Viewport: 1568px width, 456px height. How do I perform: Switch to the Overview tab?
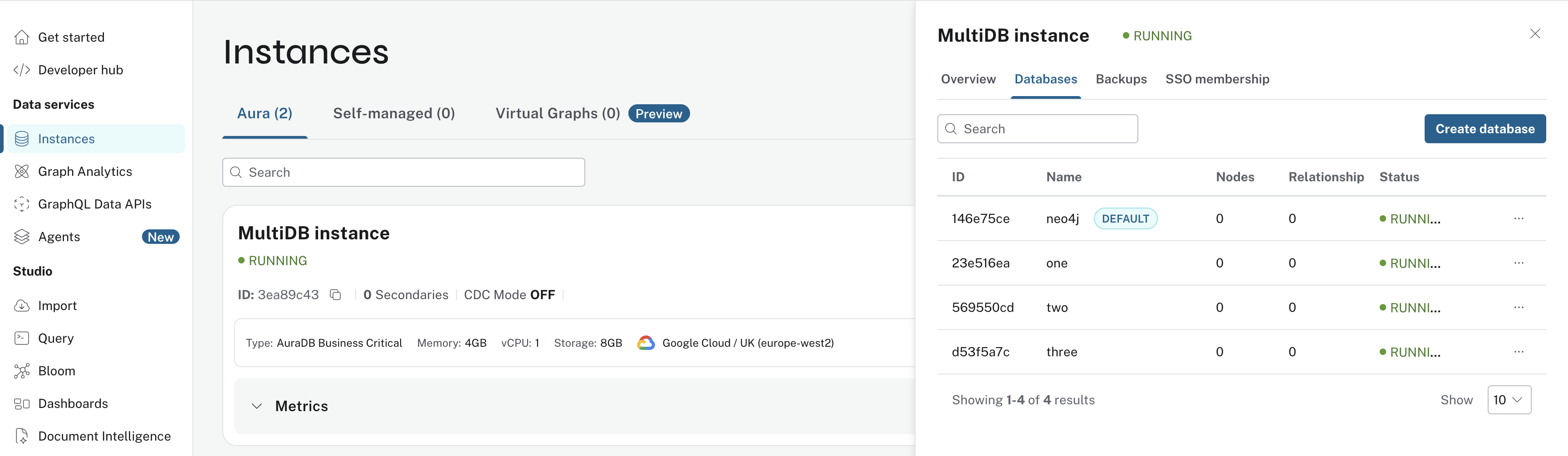[x=968, y=79]
